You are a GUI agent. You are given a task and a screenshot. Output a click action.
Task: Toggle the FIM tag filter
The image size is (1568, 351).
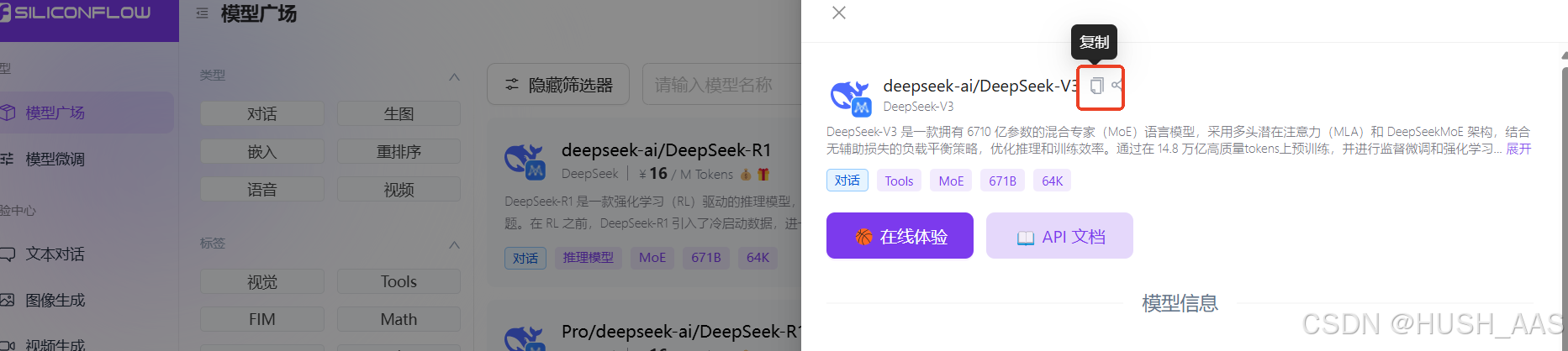[262, 319]
